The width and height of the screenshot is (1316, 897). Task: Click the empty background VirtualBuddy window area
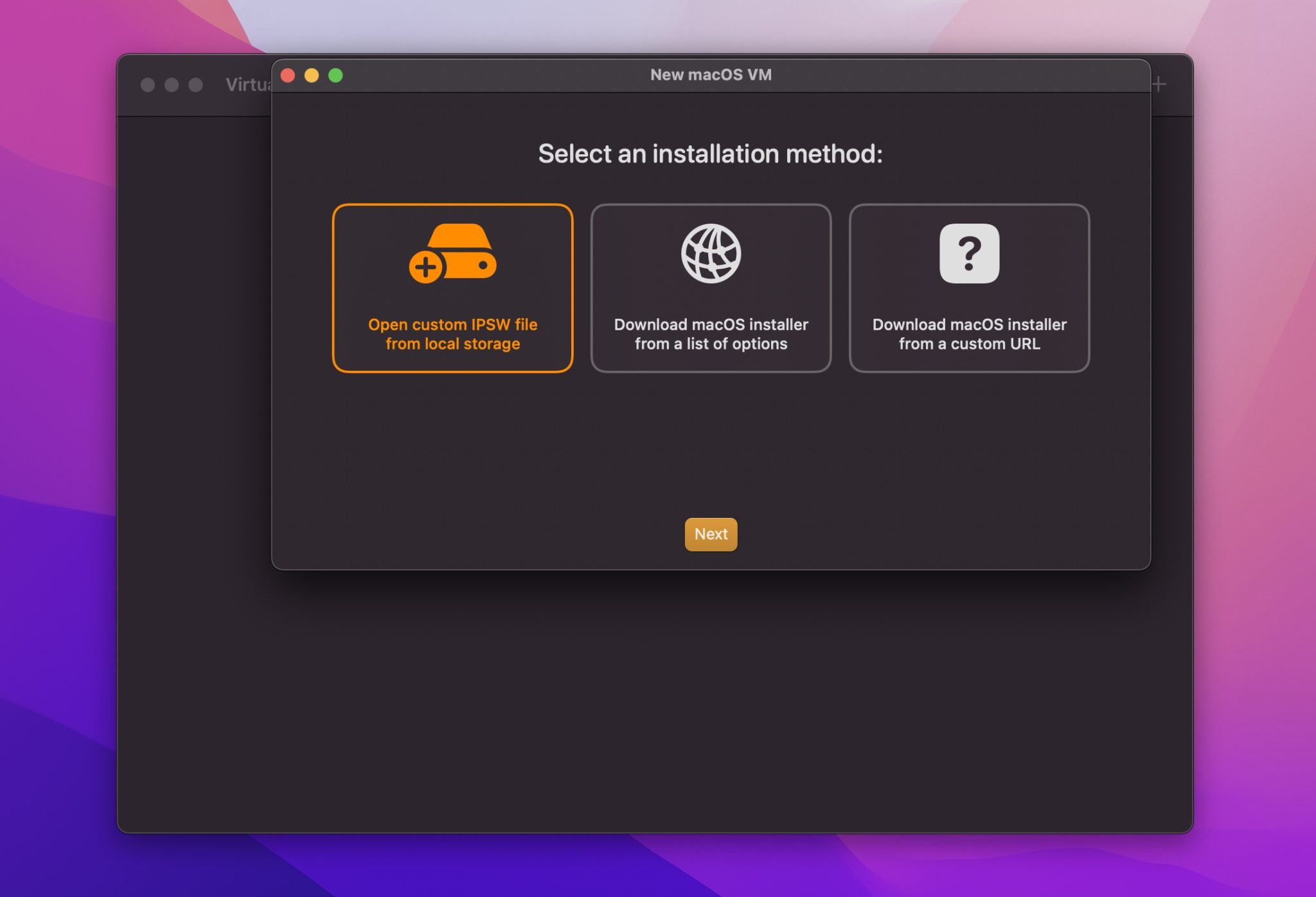(193, 643)
